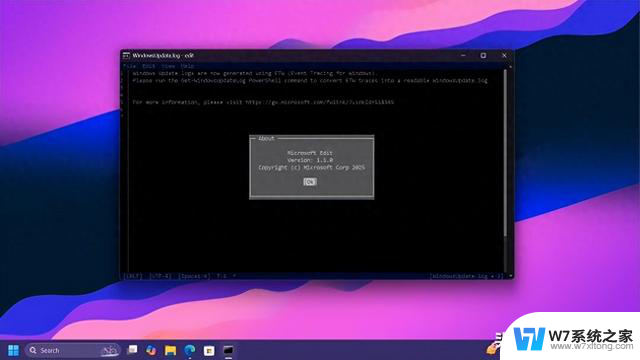Screen dimensions: 640x360
Task: Open the Edit menu
Action: (x=149, y=66)
